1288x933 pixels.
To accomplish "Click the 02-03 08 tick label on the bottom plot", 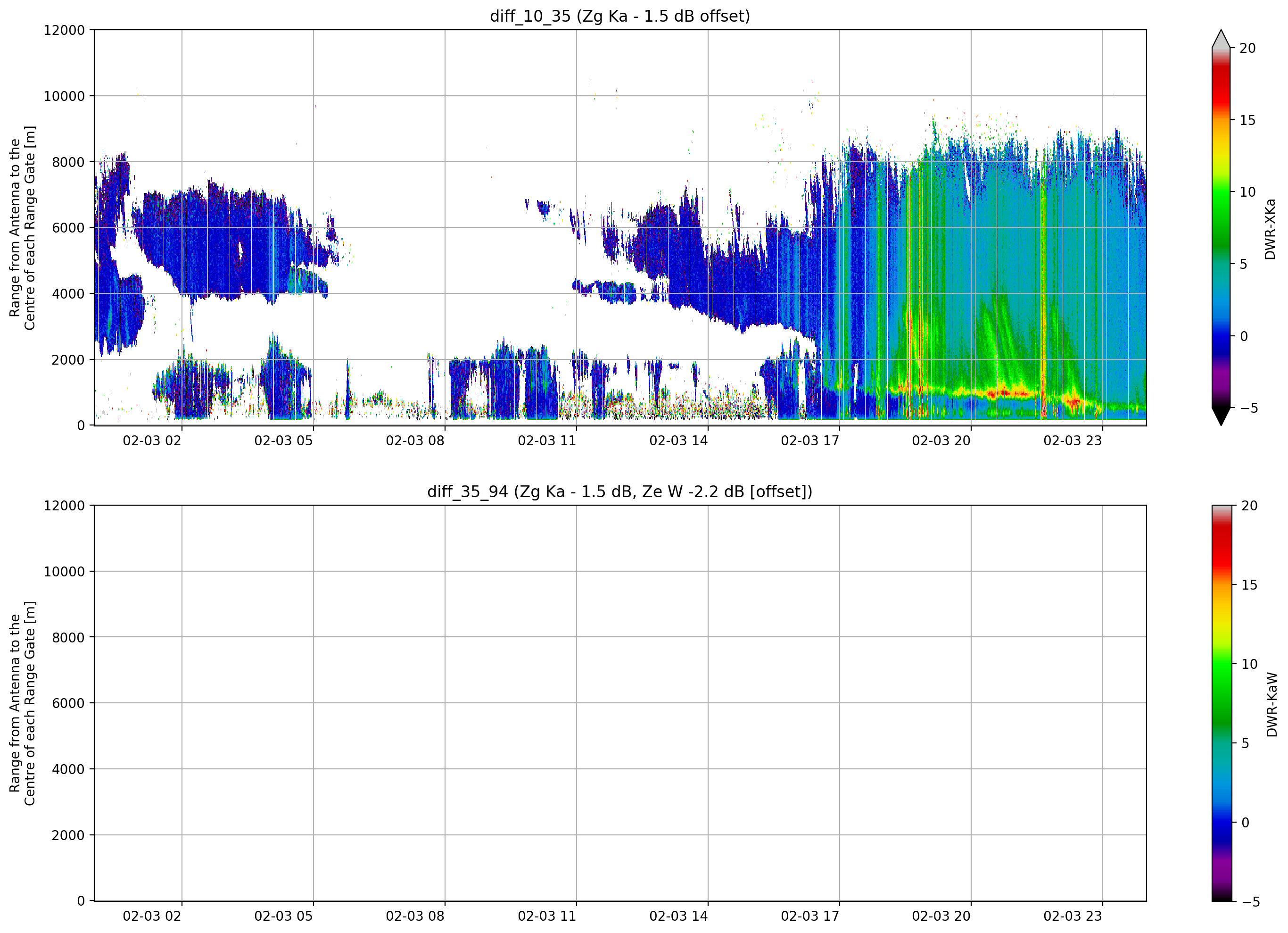I will pyautogui.click(x=415, y=916).
